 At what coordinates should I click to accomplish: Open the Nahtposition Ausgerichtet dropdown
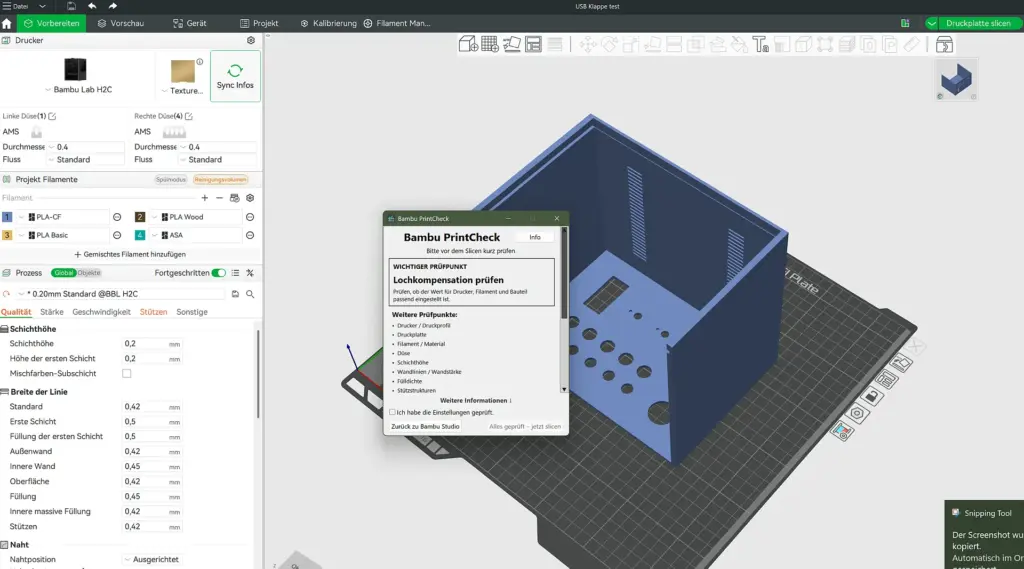(x=154, y=560)
